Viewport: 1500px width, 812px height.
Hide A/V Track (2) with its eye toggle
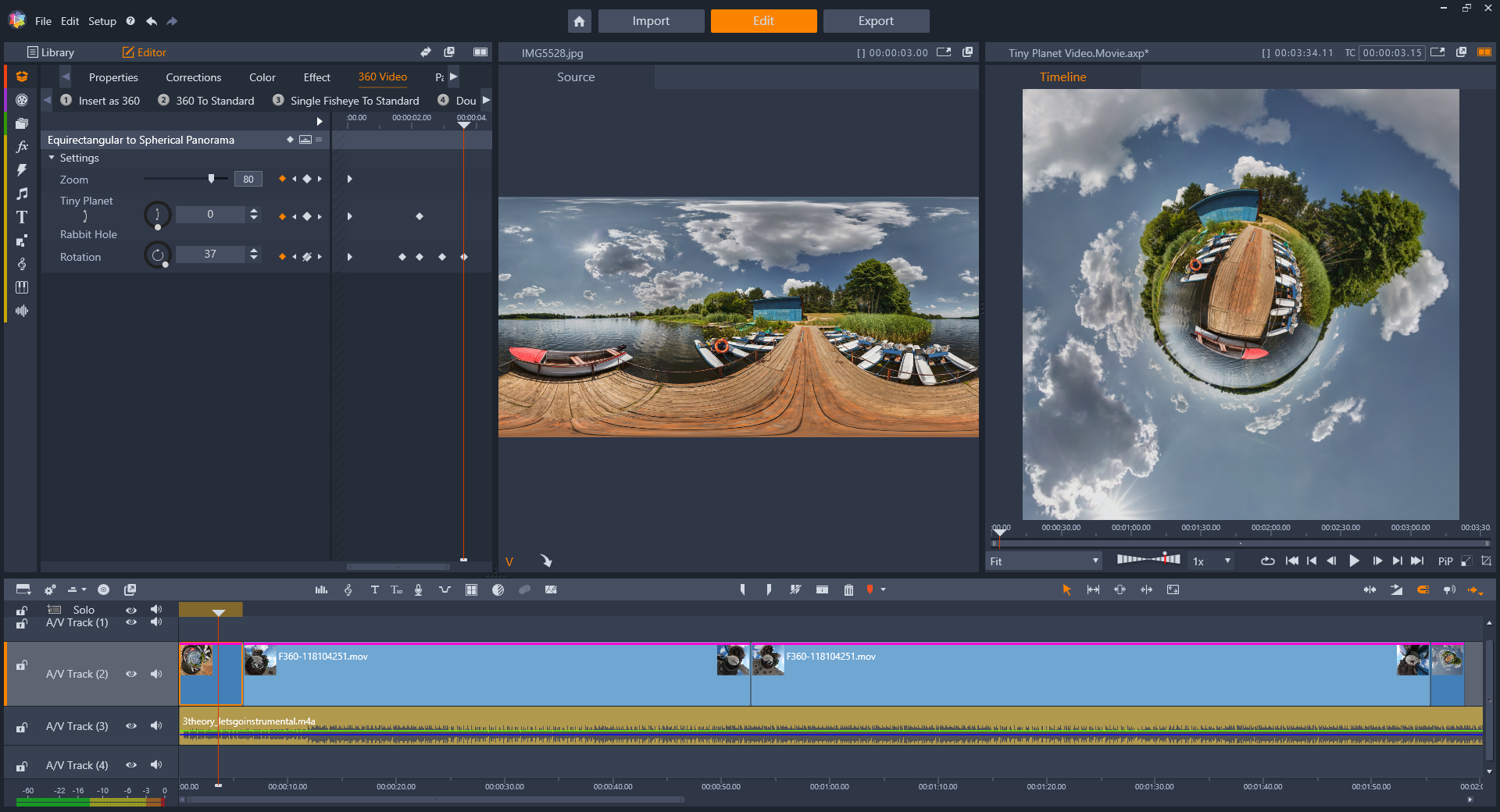click(x=131, y=674)
